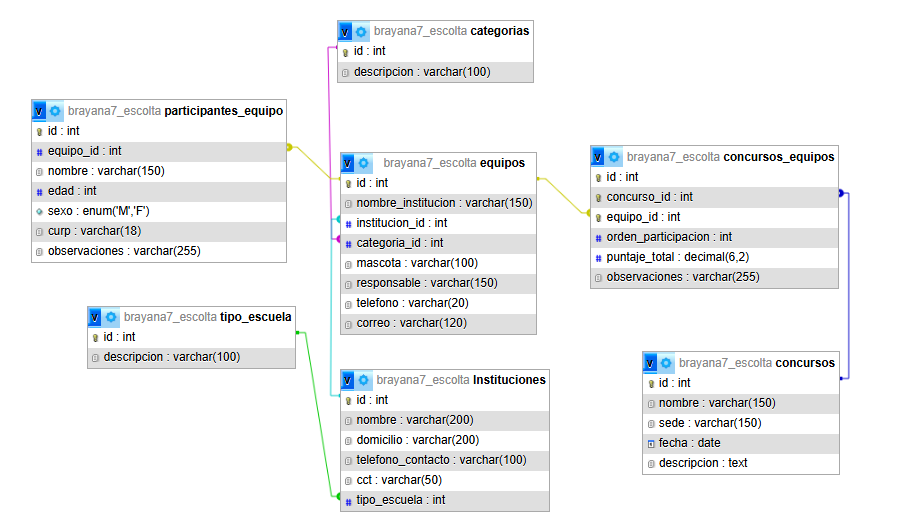Click the gear icon on categorias table
This screenshot has width=913, height=520.
point(361,32)
